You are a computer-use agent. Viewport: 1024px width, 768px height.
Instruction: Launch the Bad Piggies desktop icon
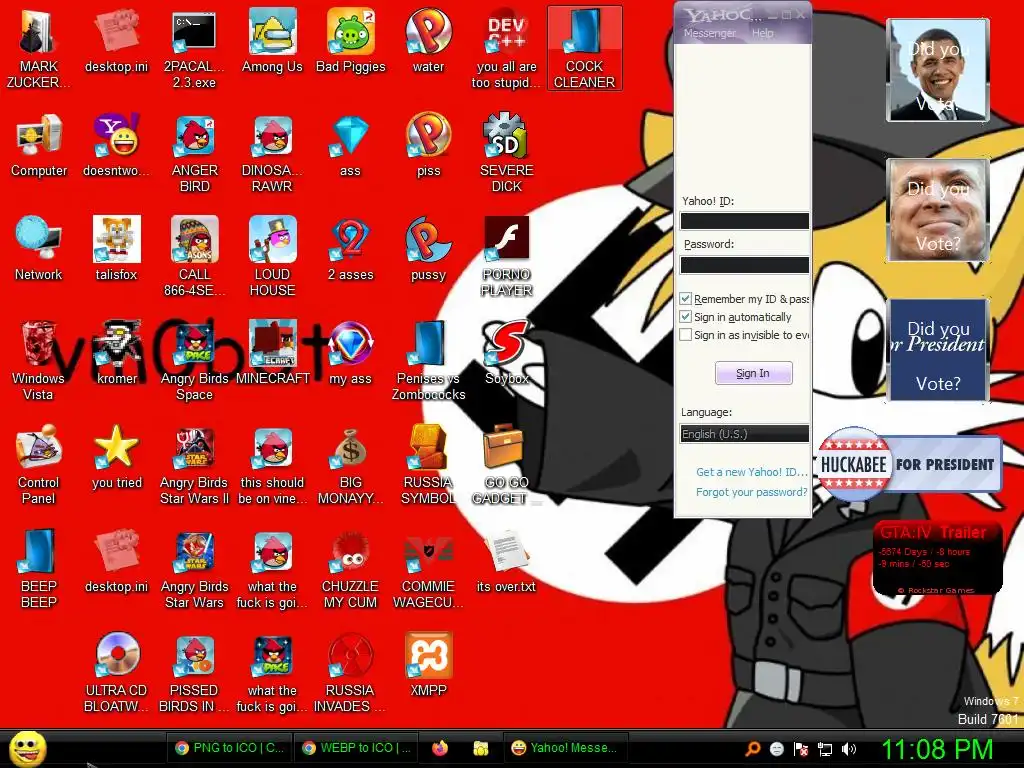350,42
